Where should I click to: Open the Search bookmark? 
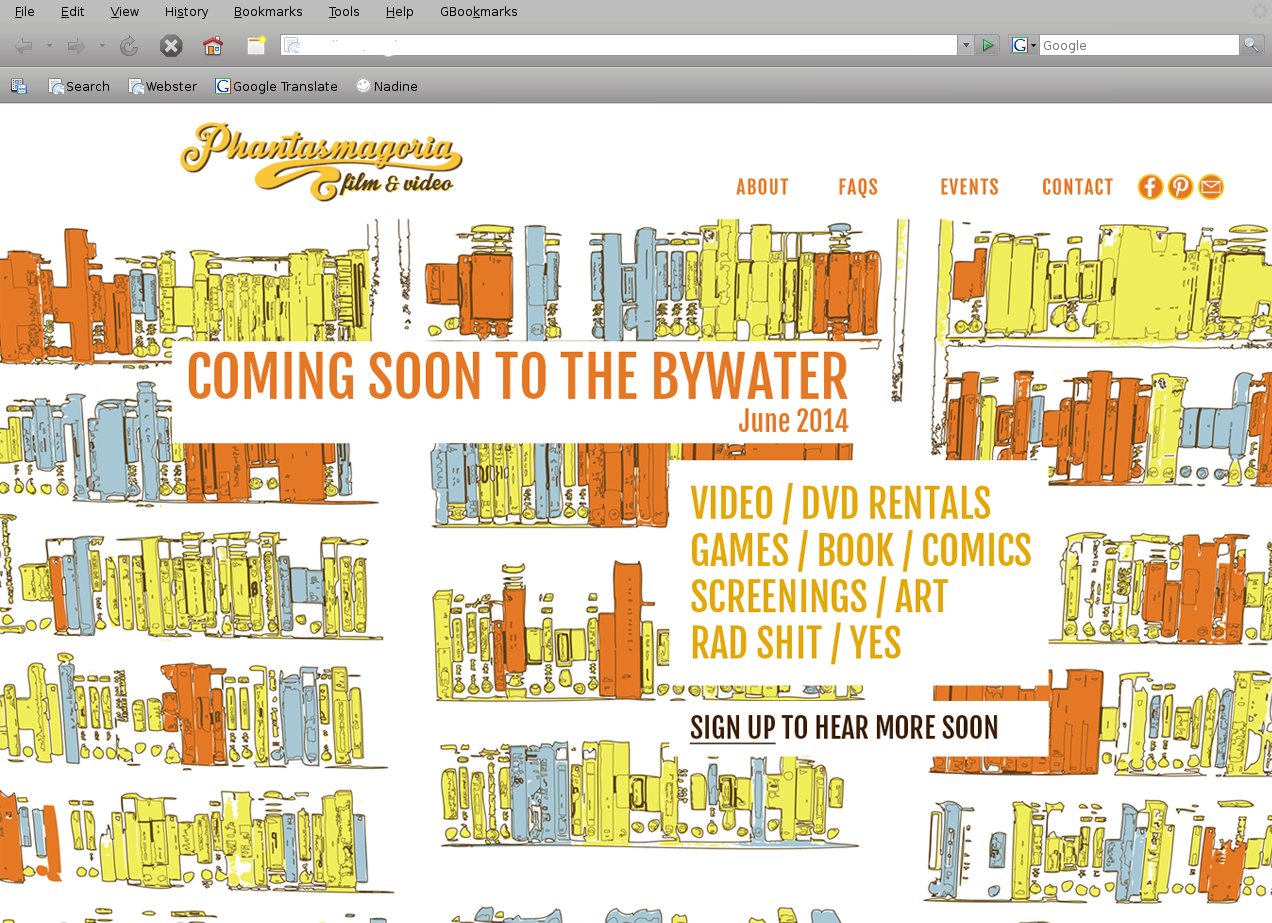tap(79, 86)
